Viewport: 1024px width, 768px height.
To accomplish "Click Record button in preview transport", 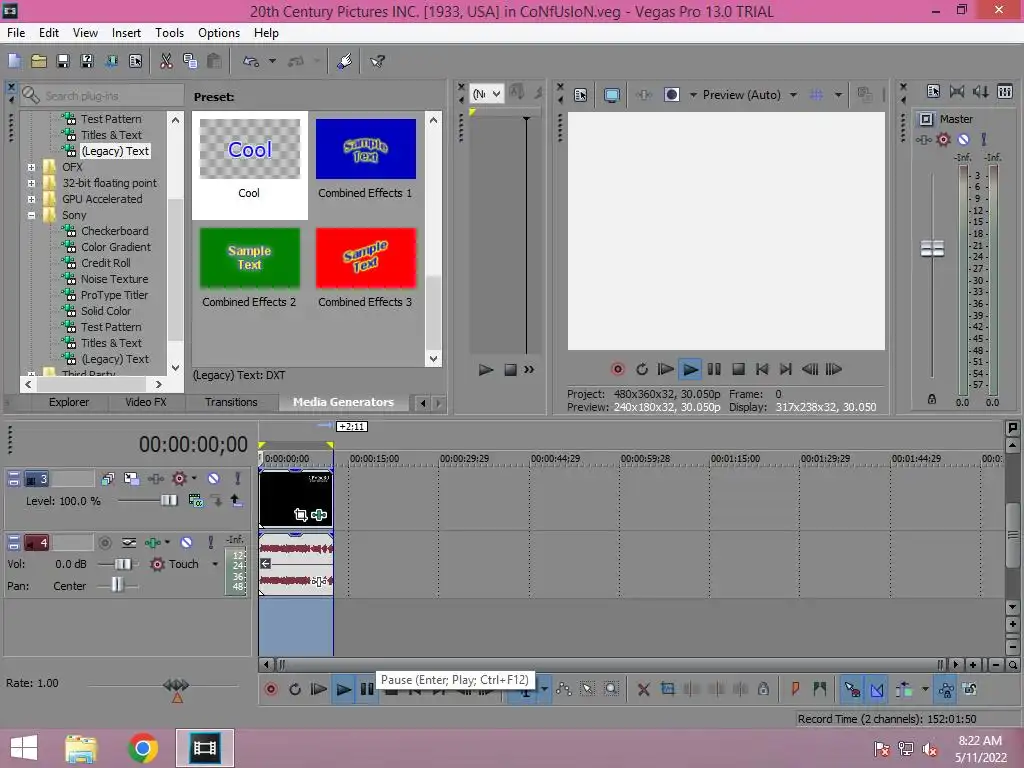I will tap(617, 370).
